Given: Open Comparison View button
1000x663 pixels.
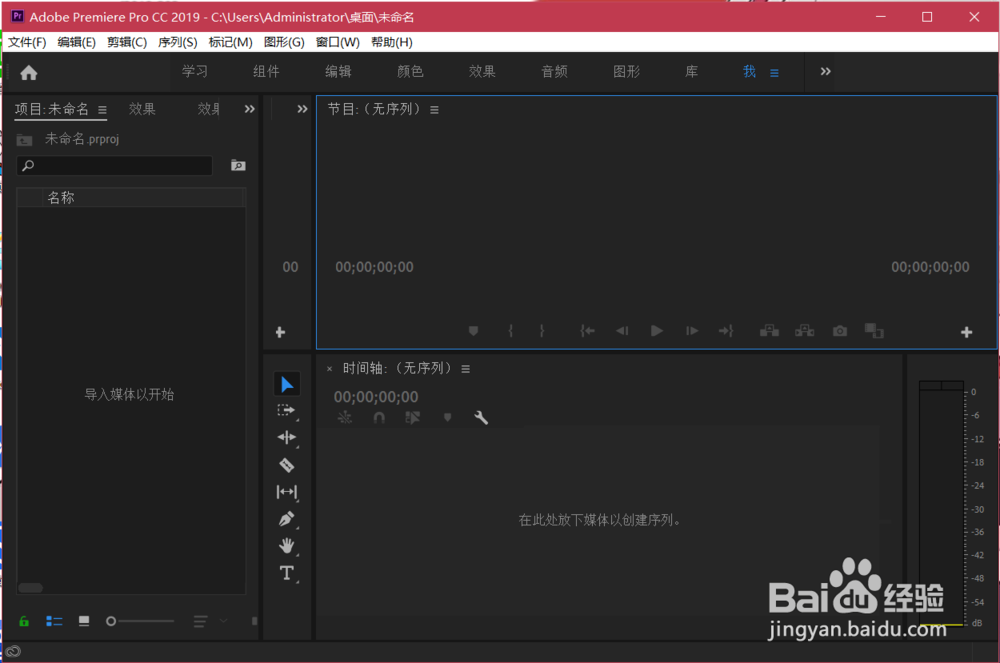Looking at the screenshot, I should pyautogui.click(x=874, y=331).
